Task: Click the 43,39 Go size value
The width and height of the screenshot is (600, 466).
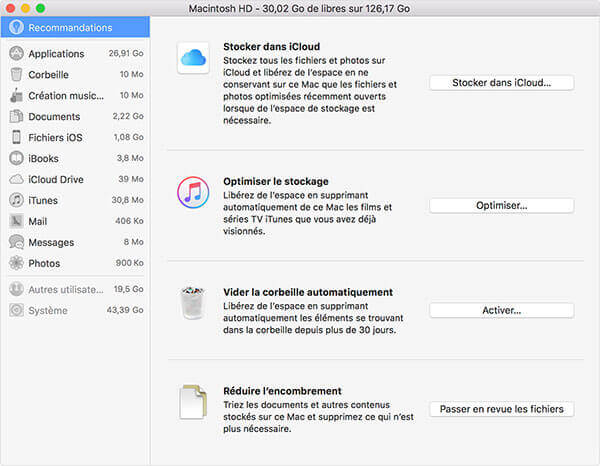Action: [125, 310]
